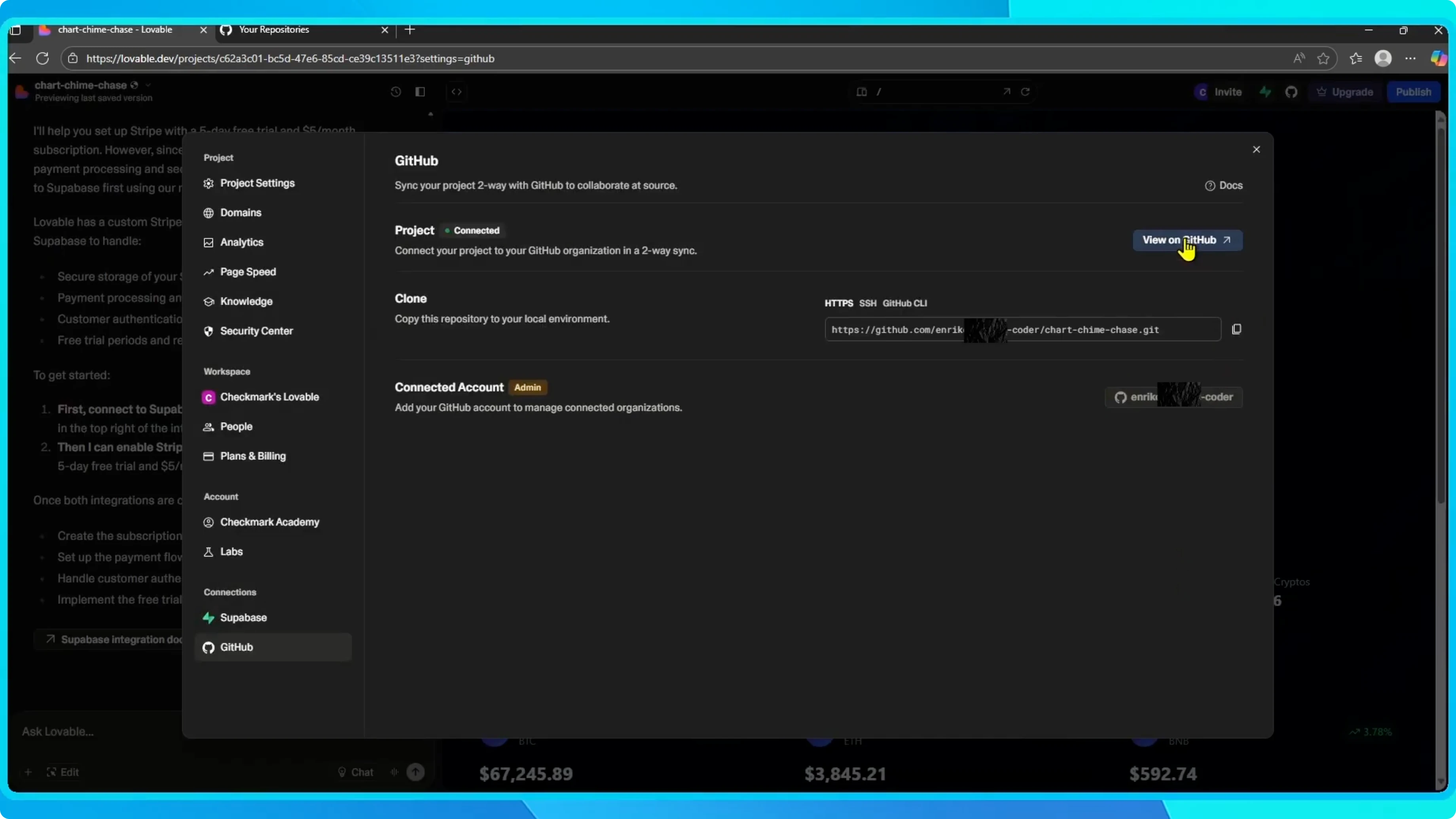Switch to code view icon
Image resolution: width=1456 pixels, height=819 pixels.
(x=456, y=91)
